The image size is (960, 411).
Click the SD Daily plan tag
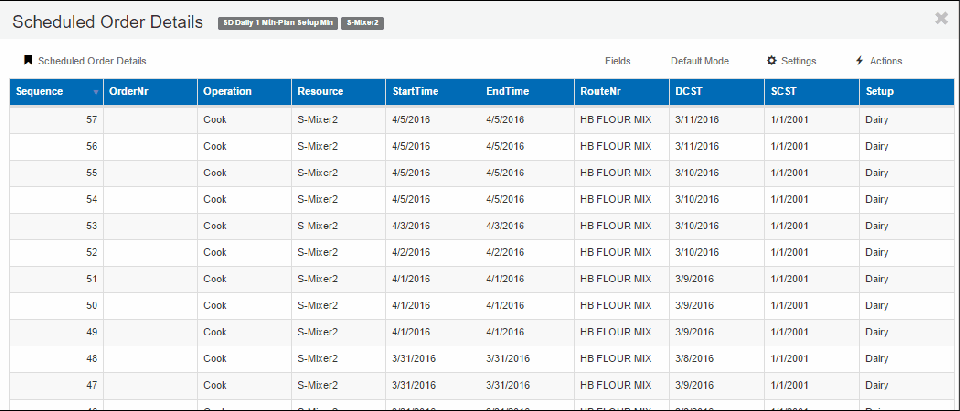(x=278, y=22)
